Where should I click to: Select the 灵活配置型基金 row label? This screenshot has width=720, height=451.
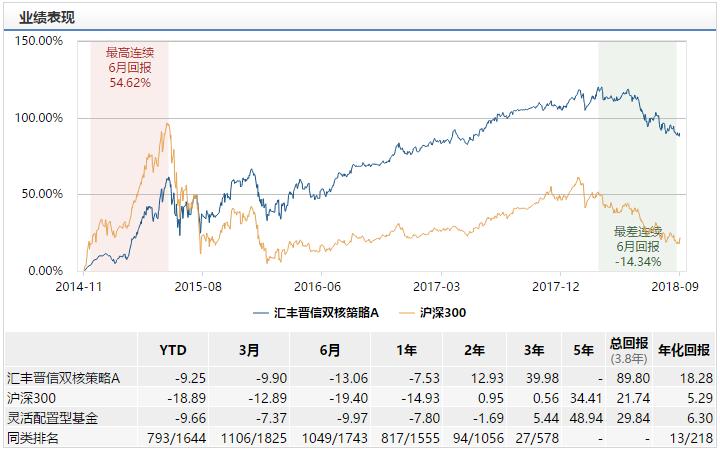[x=52, y=418]
